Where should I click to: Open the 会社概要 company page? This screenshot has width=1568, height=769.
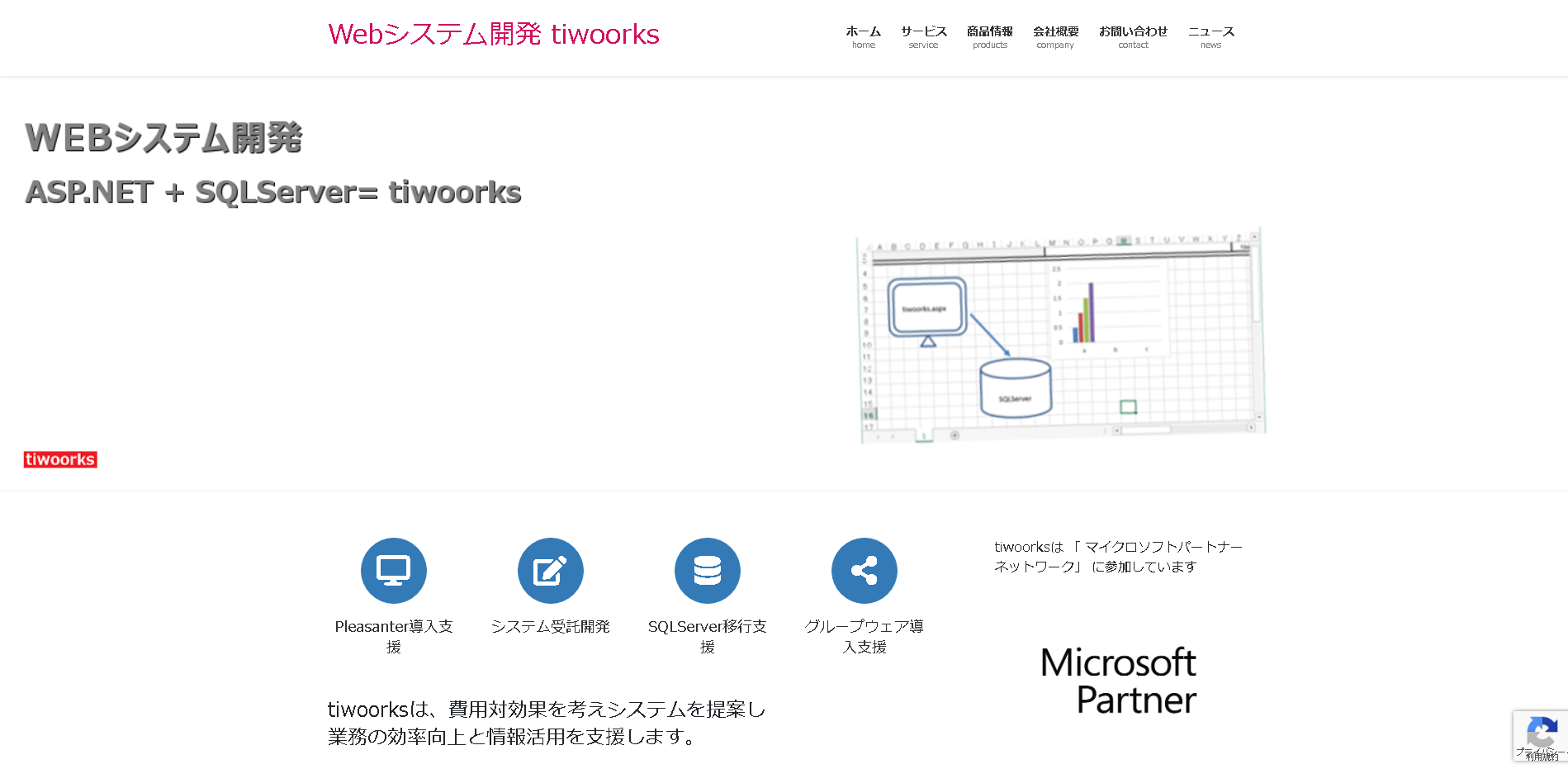click(1055, 36)
